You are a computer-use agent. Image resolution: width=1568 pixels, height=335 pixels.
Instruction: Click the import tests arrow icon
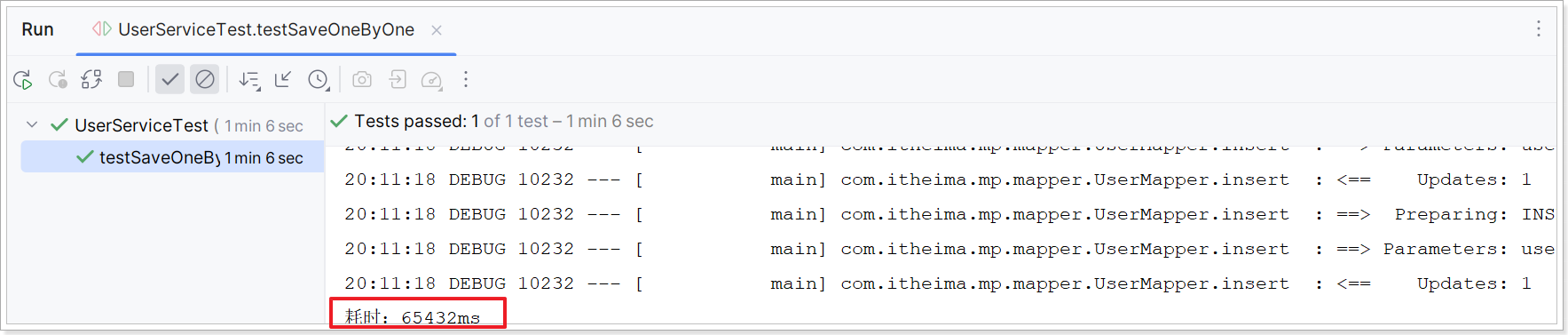pos(398,79)
